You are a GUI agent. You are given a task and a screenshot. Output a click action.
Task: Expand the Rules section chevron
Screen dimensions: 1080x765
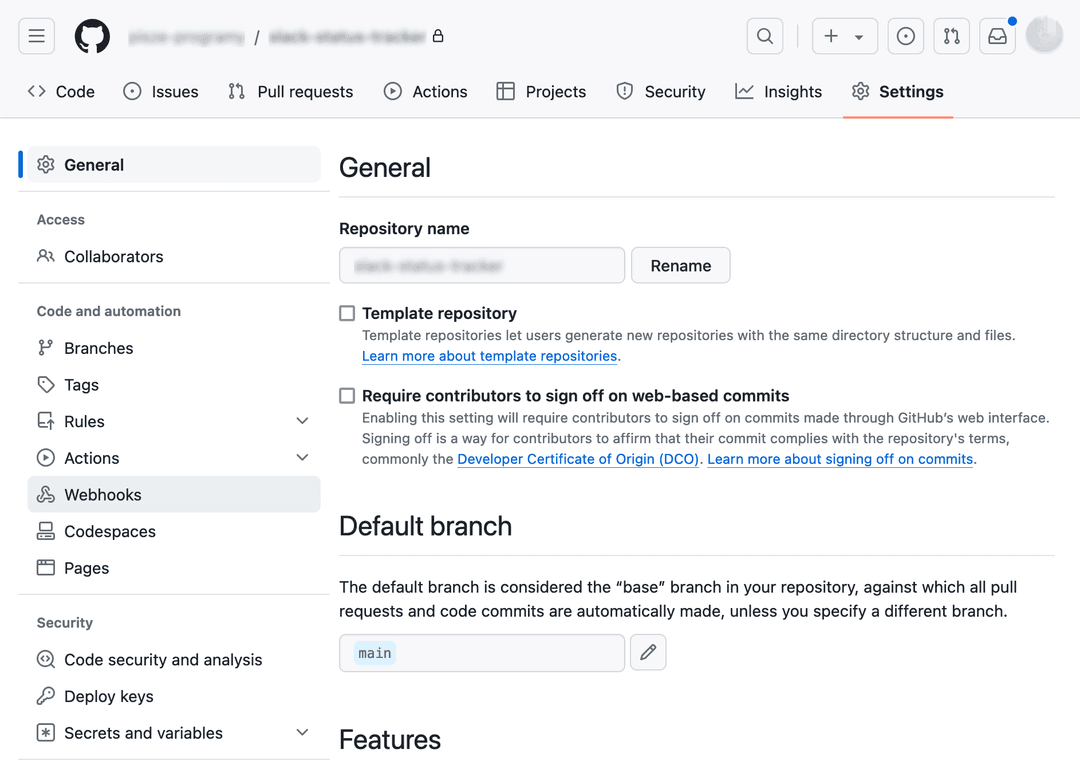coord(302,421)
